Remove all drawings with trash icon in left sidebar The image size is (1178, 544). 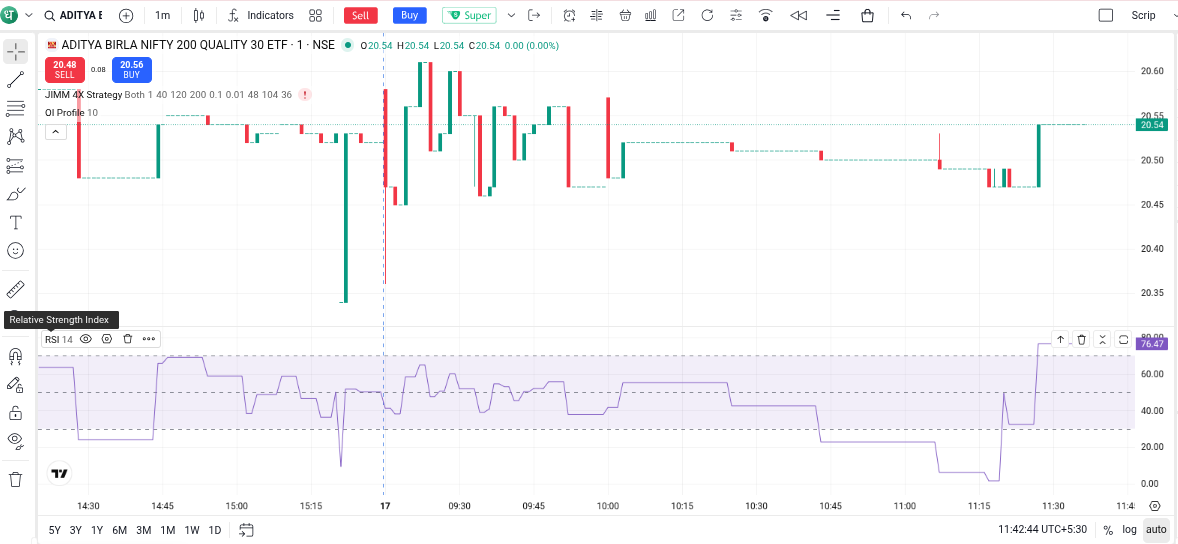[x=16, y=479]
